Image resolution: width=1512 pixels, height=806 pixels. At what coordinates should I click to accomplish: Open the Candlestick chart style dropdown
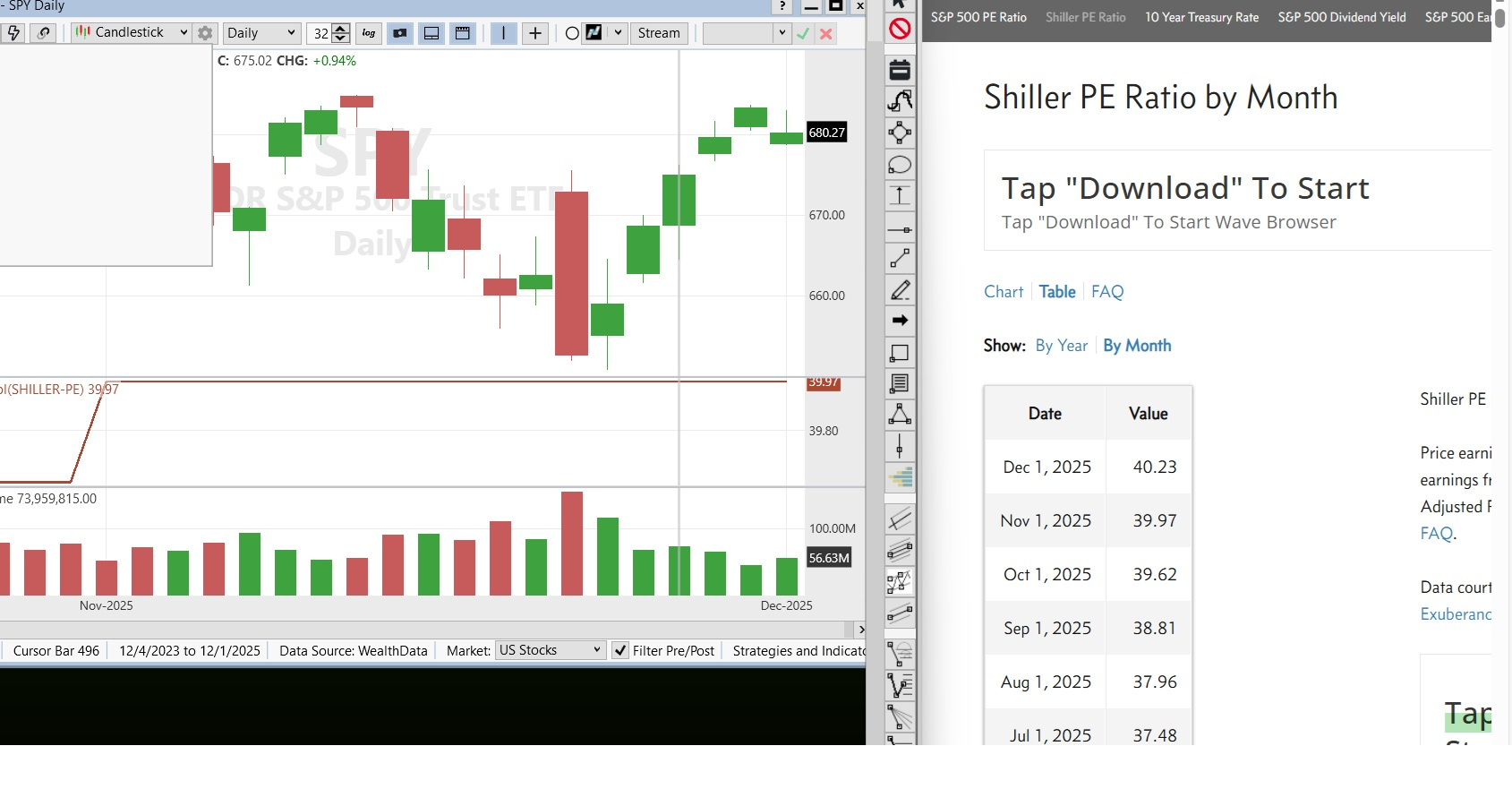click(x=132, y=33)
